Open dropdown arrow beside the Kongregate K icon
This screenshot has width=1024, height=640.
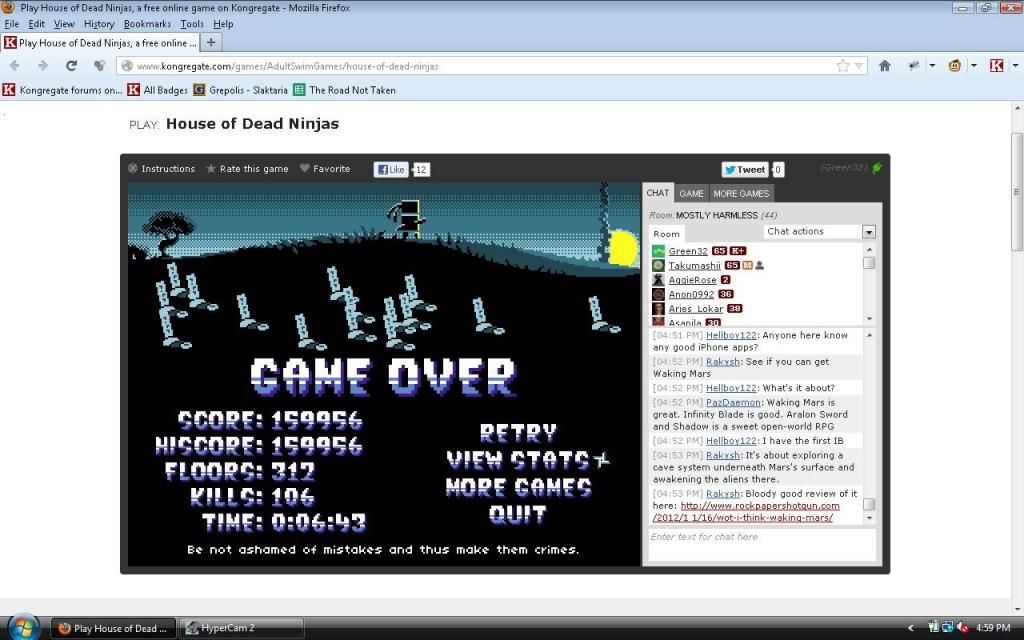[1015, 66]
